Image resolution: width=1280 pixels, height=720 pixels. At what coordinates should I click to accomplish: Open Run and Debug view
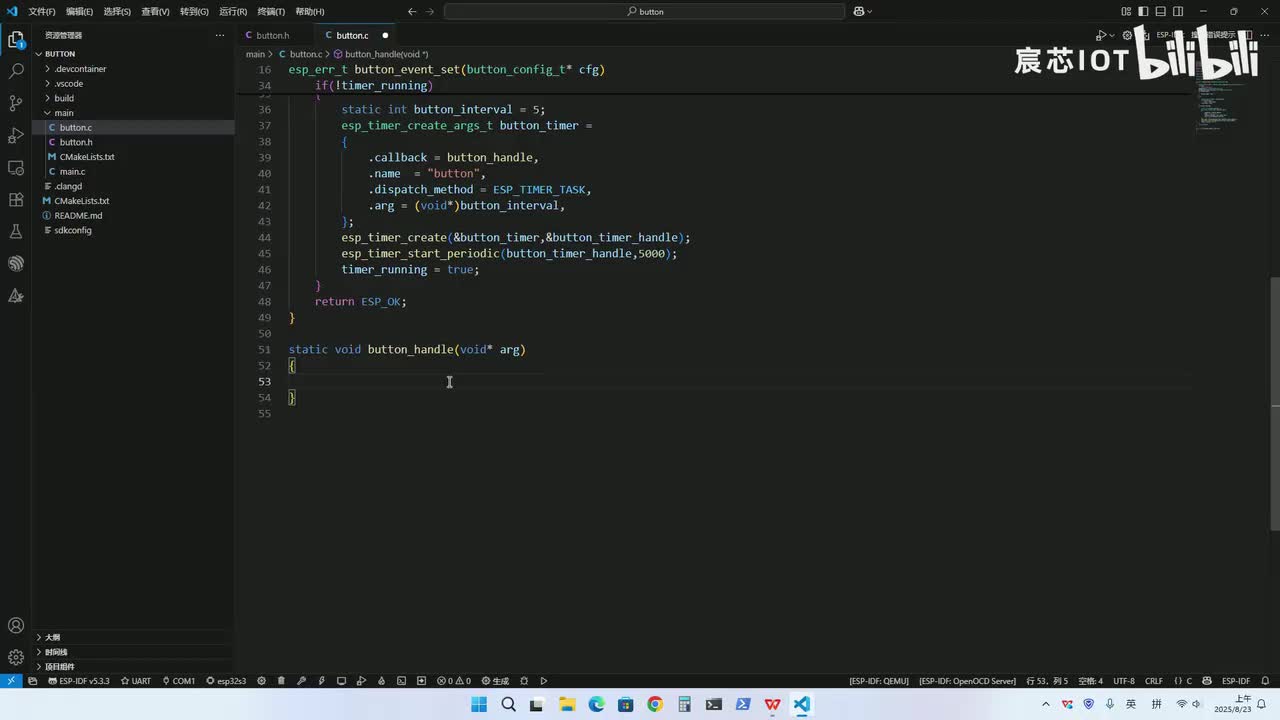click(x=16, y=135)
